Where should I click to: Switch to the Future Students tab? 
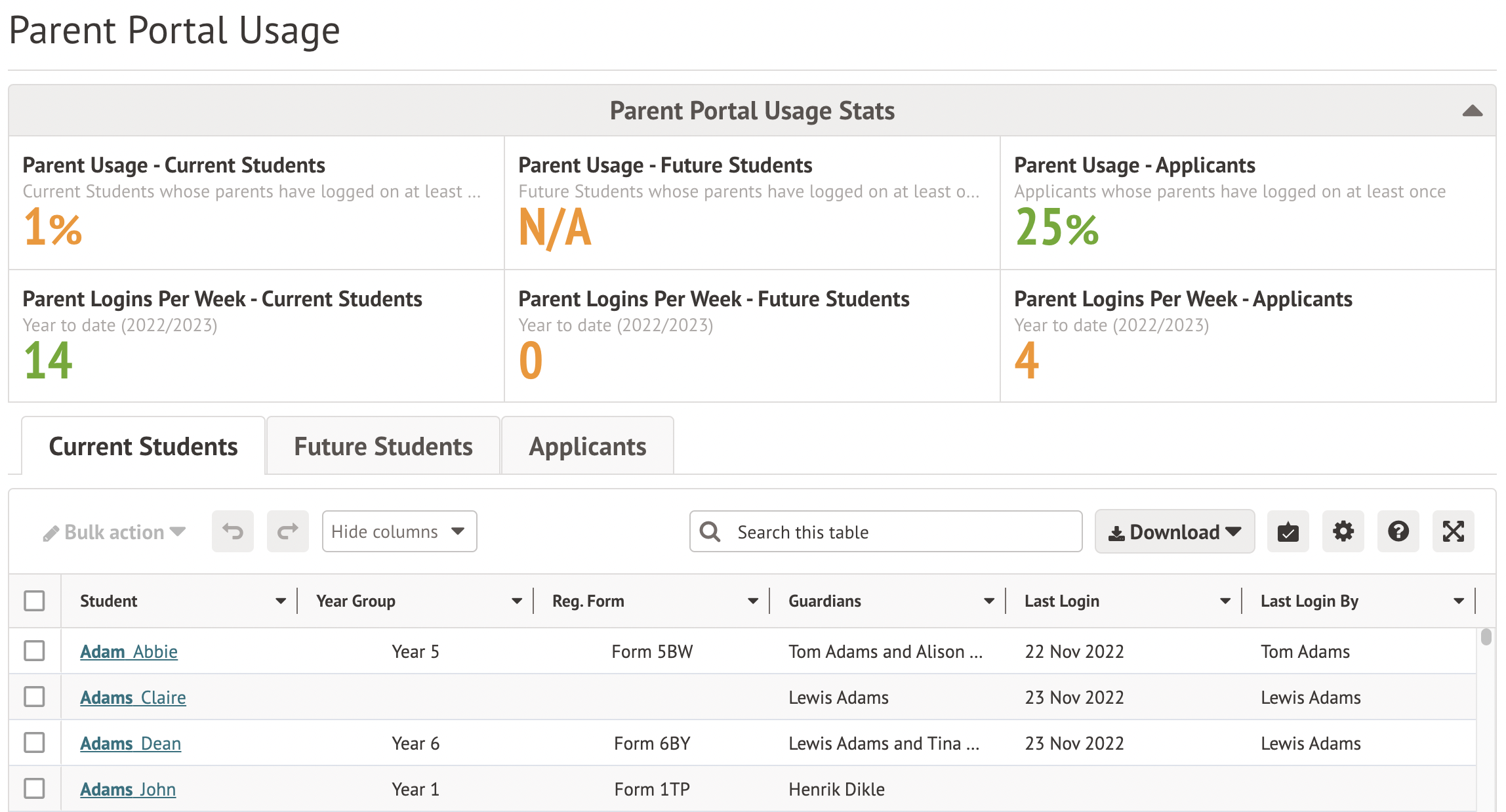383,447
